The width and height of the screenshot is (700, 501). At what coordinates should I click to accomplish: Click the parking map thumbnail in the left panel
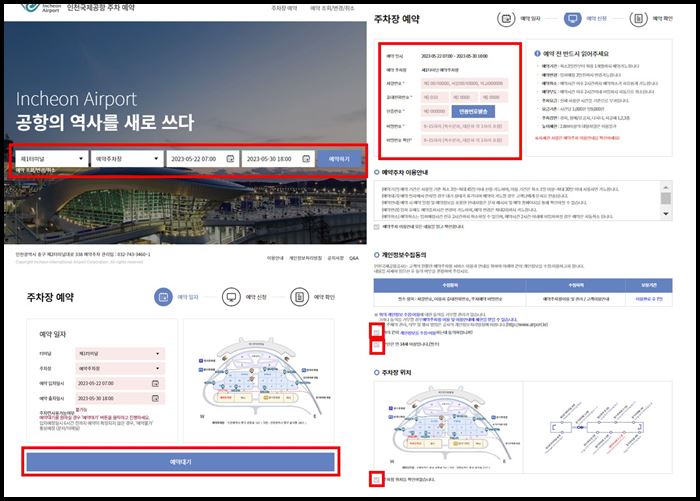tap(259, 380)
